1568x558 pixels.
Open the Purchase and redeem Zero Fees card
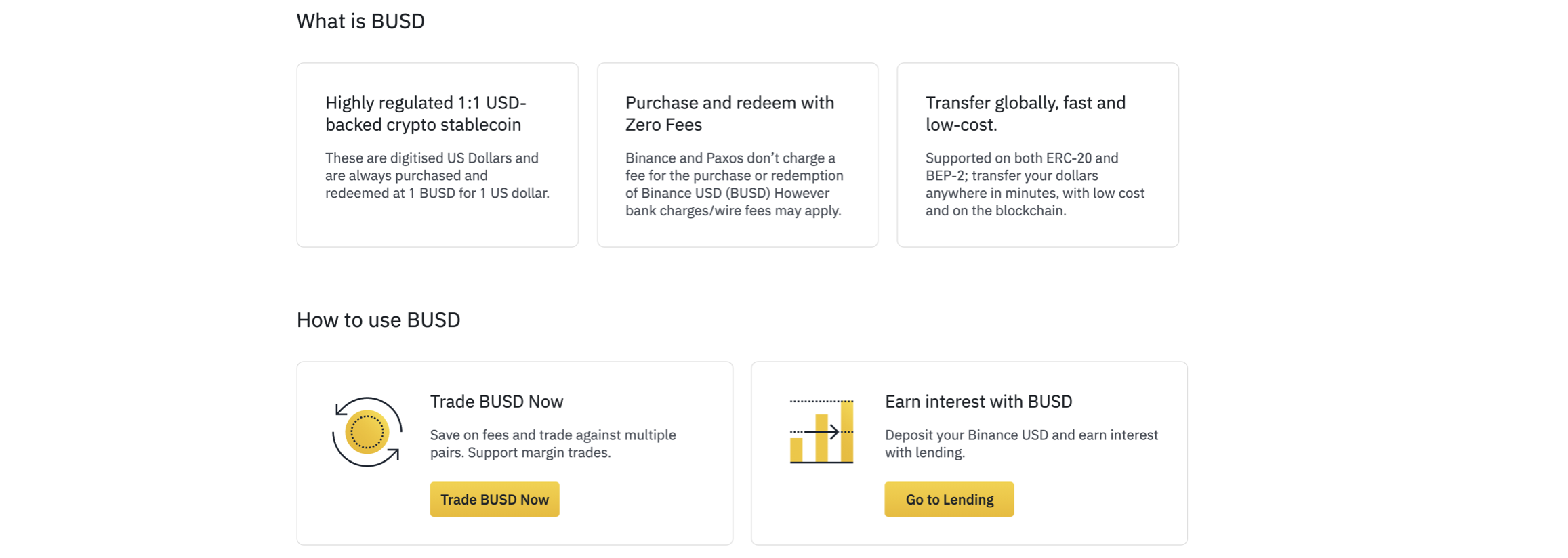(x=737, y=154)
